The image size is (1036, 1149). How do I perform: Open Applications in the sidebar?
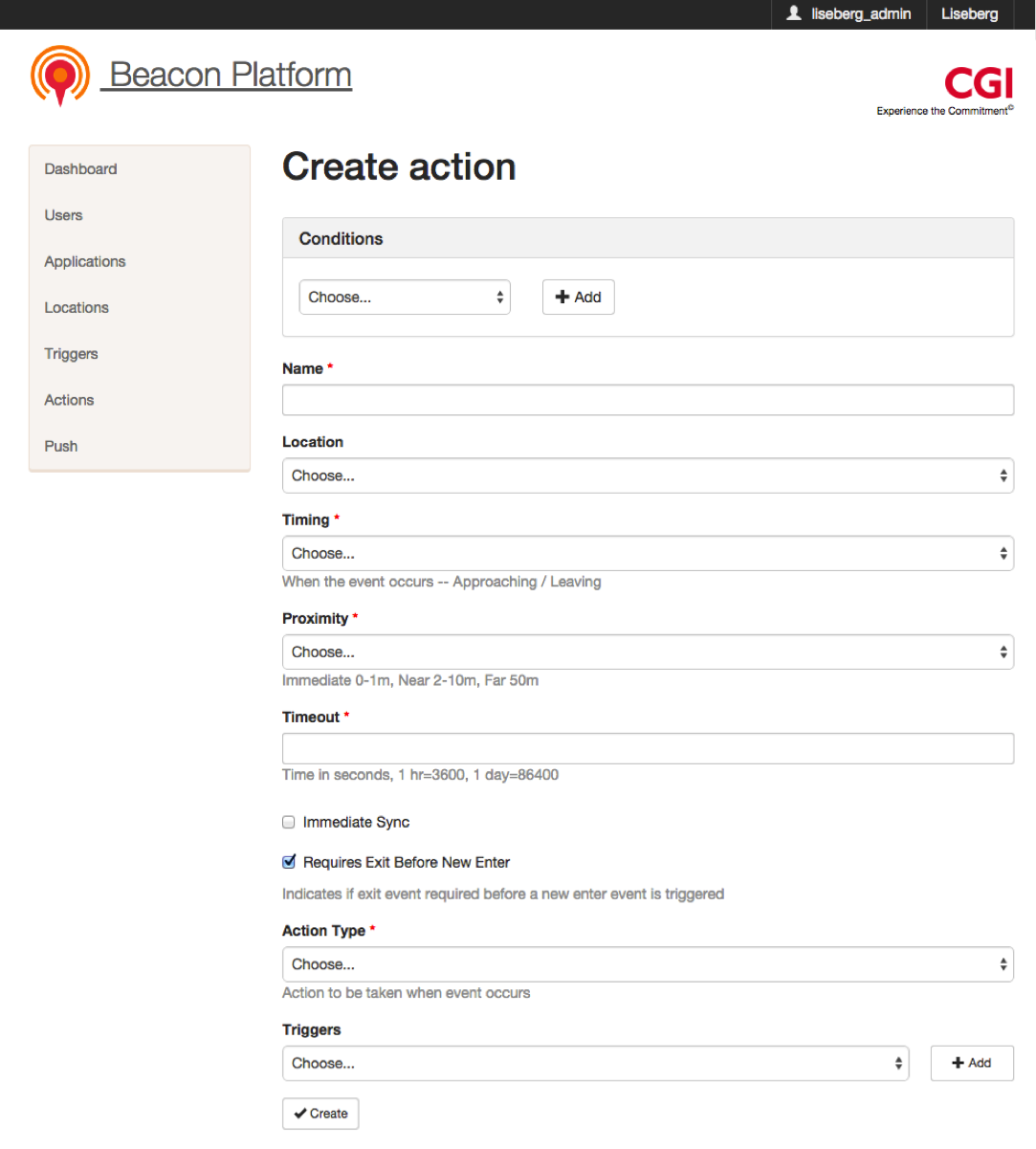click(85, 261)
